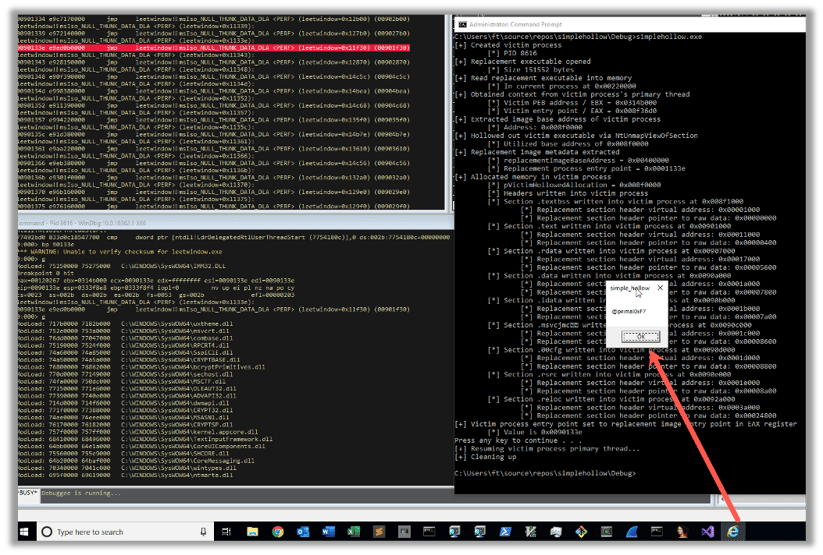Open Microsoft Word from the taskbar

328,532
